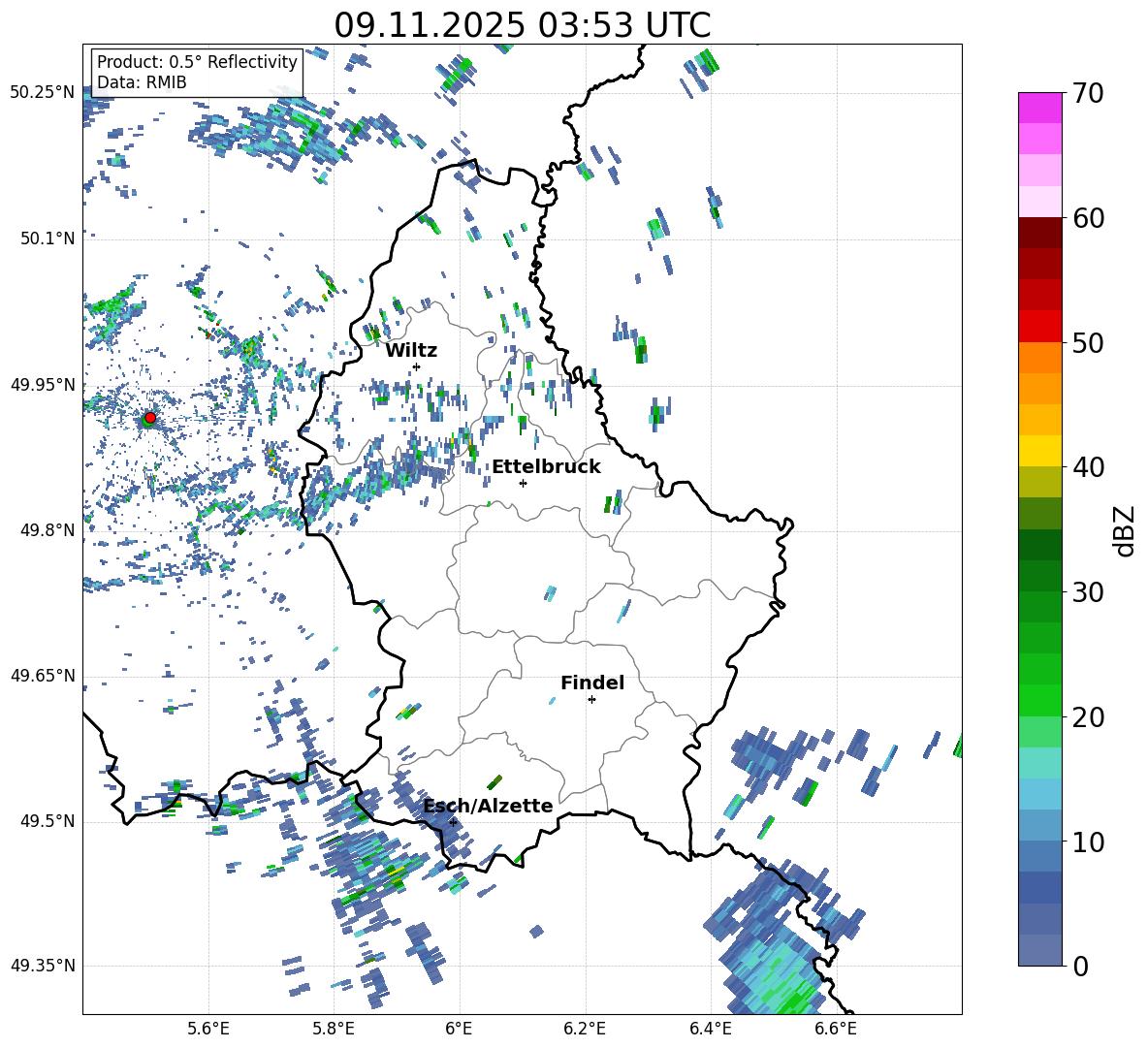Click the 49.65°N latitude label

pyautogui.click(x=43, y=675)
